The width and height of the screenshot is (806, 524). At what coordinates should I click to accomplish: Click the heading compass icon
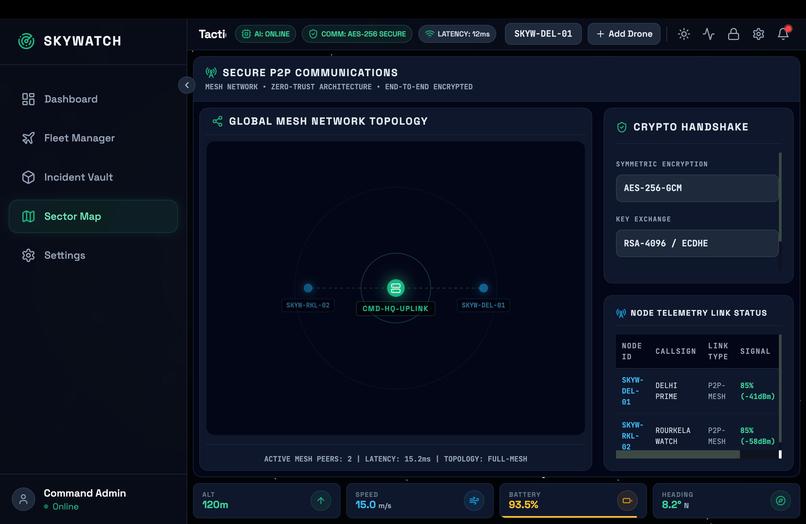(x=780, y=500)
